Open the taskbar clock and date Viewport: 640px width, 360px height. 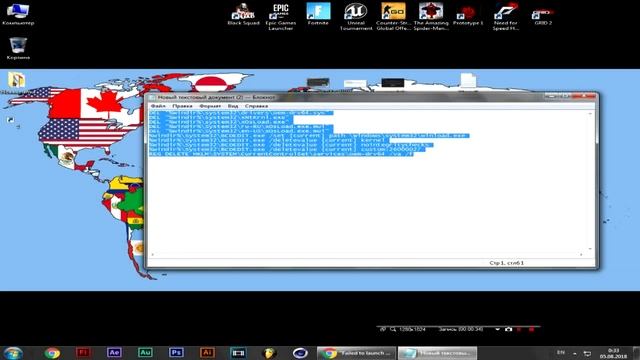point(613,353)
